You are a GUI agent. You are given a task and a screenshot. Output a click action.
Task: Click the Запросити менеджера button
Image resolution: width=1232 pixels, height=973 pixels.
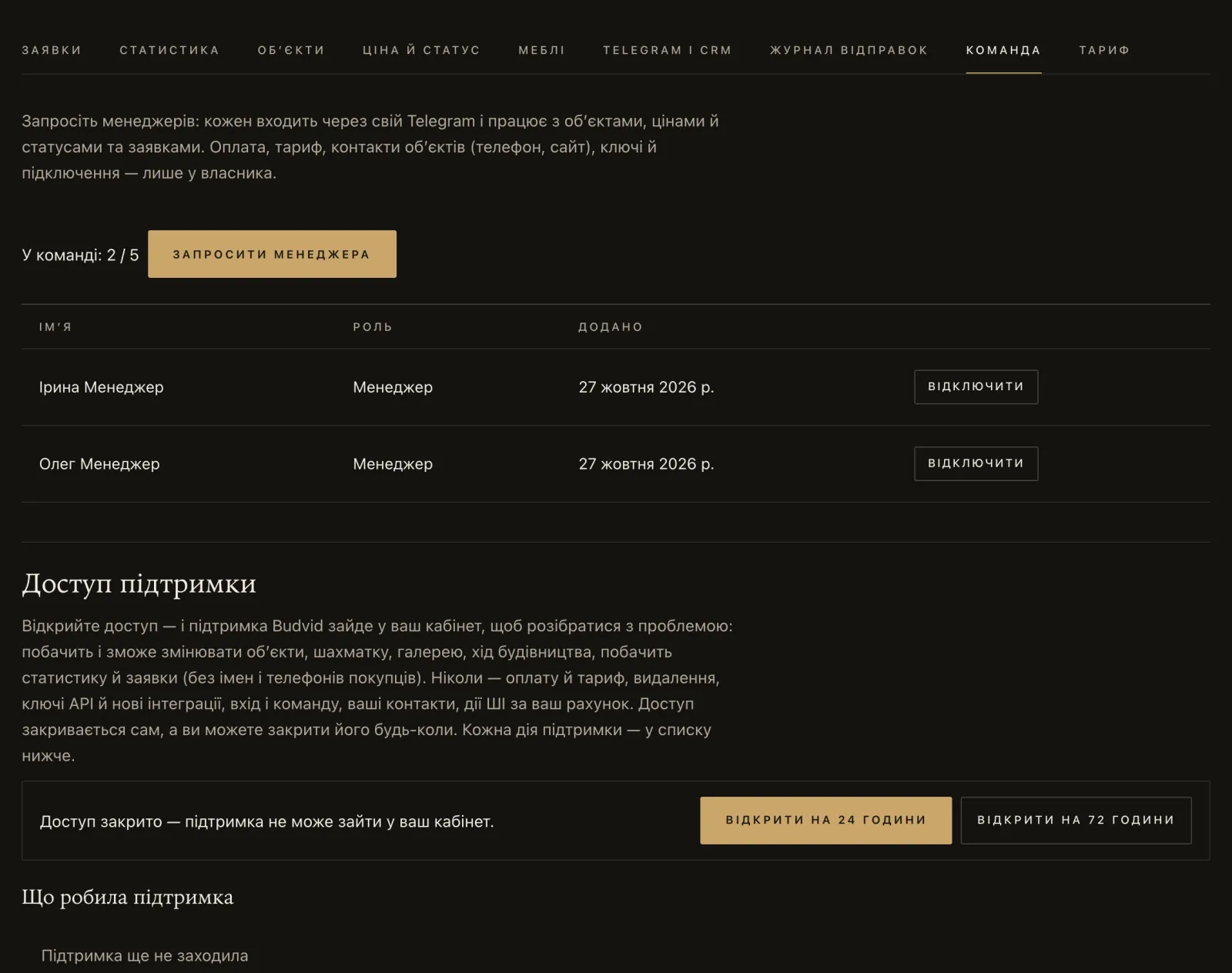pyautogui.click(x=272, y=254)
